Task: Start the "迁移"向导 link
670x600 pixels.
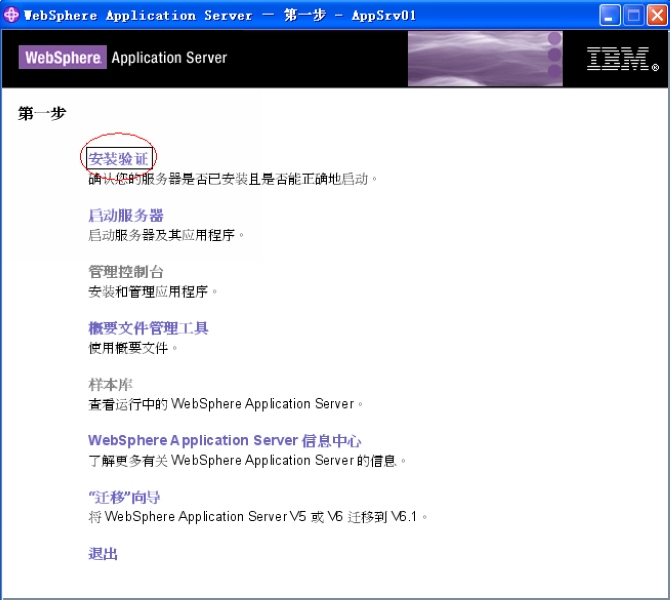Action: tap(124, 497)
